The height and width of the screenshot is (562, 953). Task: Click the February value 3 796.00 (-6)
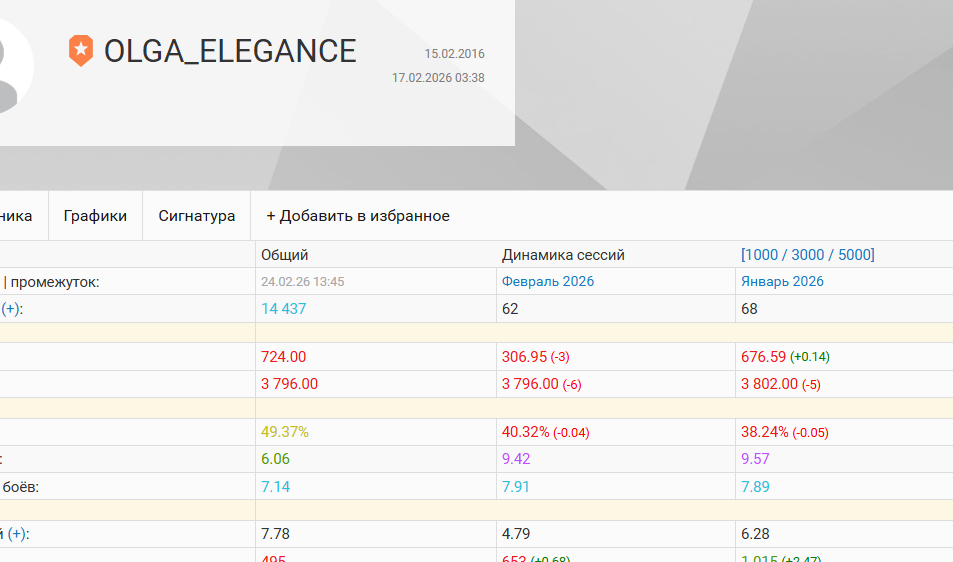542,384
